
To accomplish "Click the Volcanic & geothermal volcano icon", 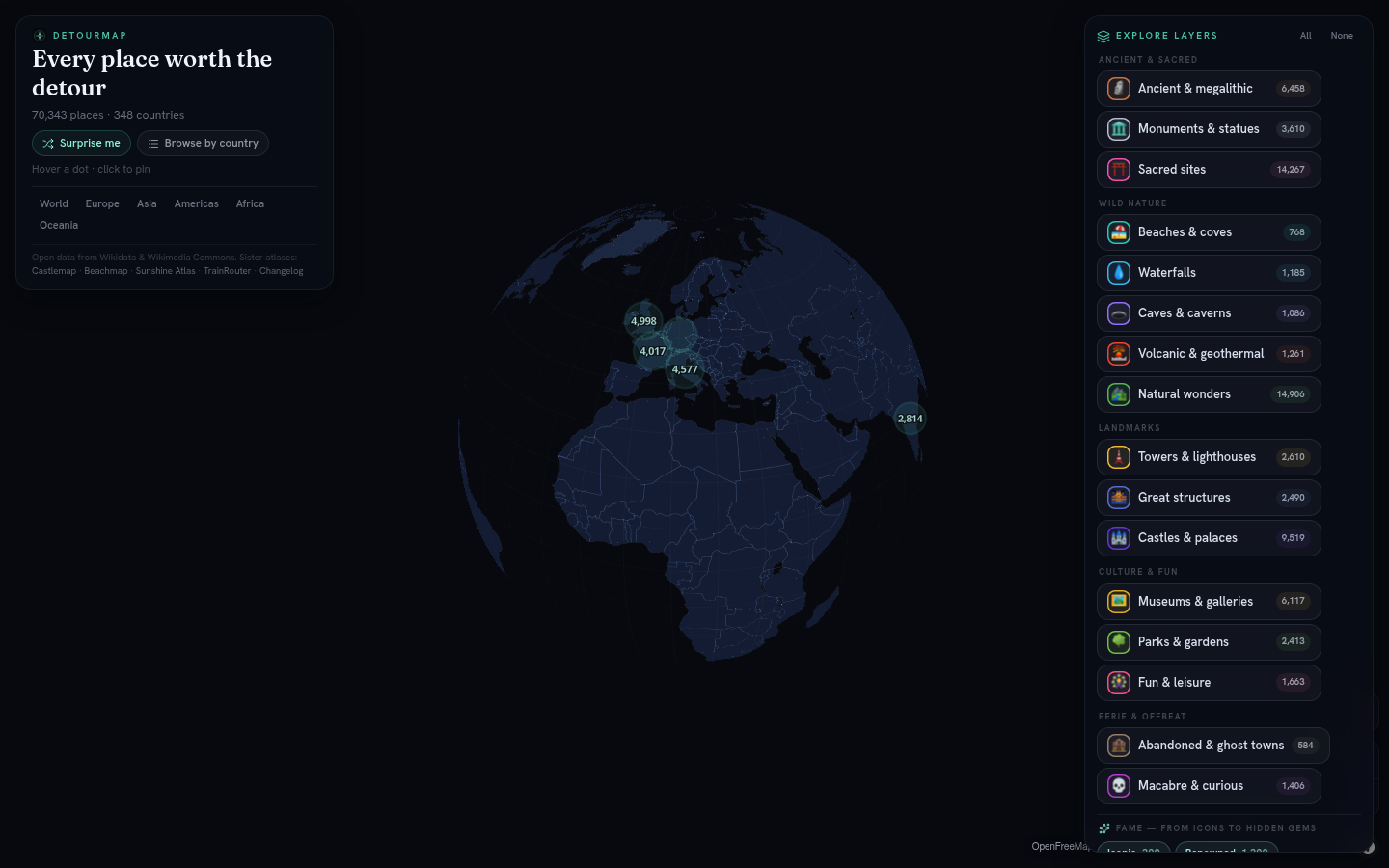I will (1119, 354).
